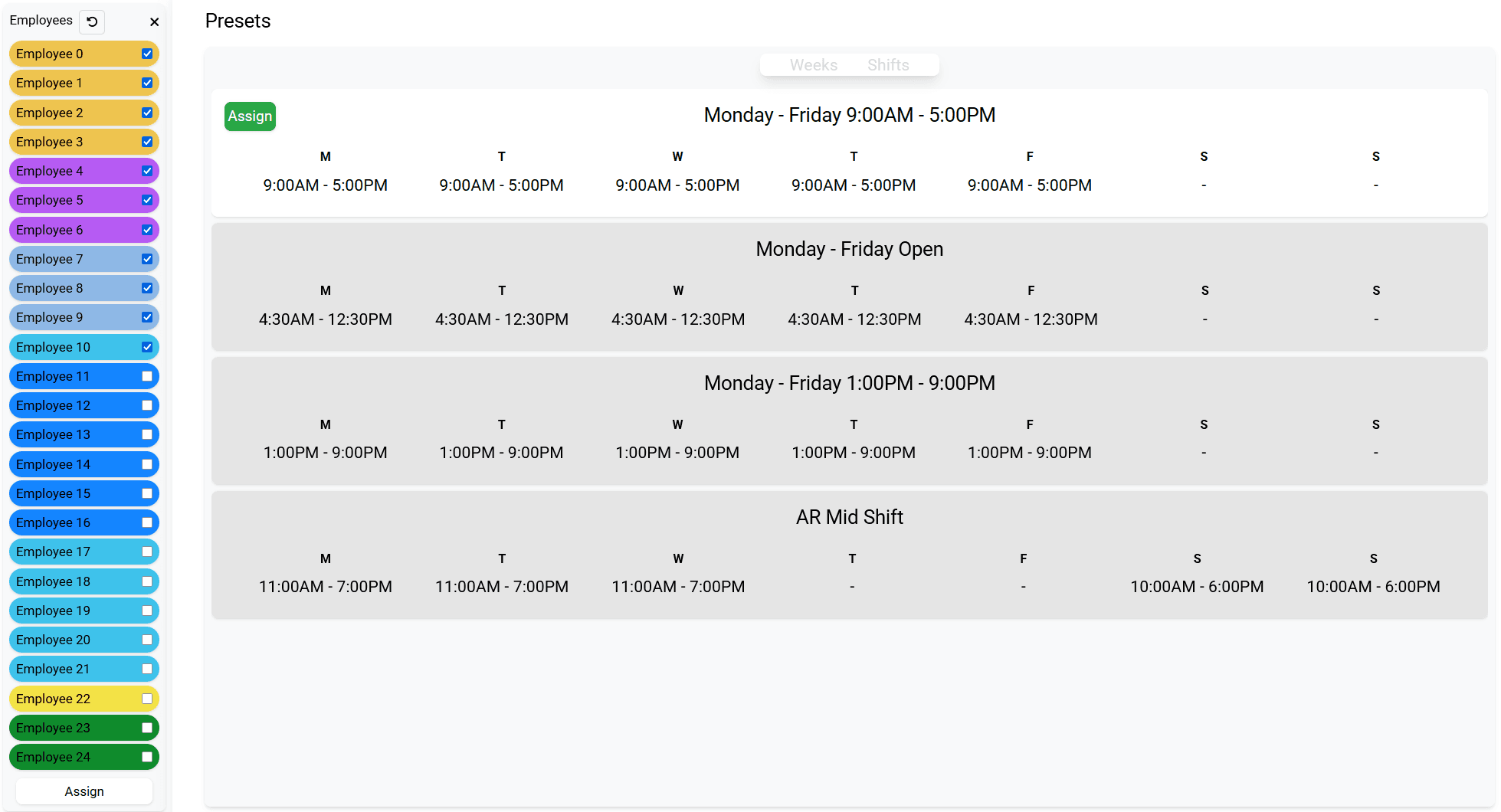
Task: Tick the Employee 24 checkbox
Action: coord(147,757)
